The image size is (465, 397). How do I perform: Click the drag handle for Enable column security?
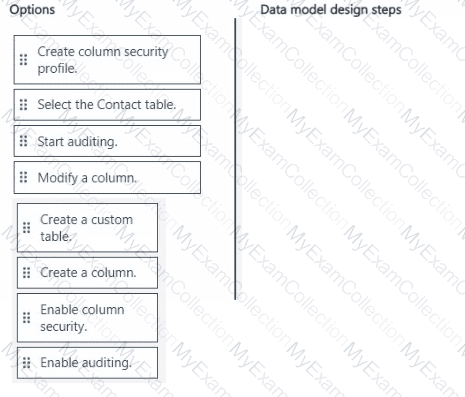pos(27,318)
